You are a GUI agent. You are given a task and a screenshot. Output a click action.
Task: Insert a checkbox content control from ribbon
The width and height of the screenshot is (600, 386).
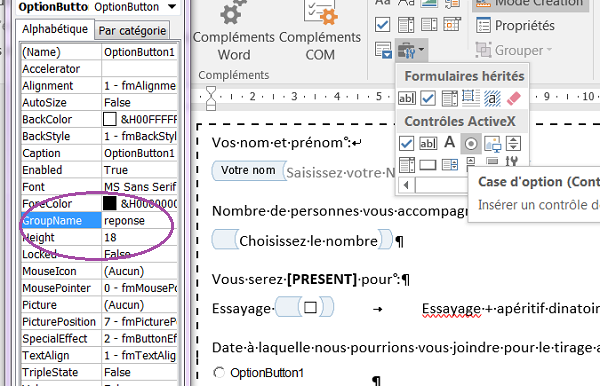point(383,25)
